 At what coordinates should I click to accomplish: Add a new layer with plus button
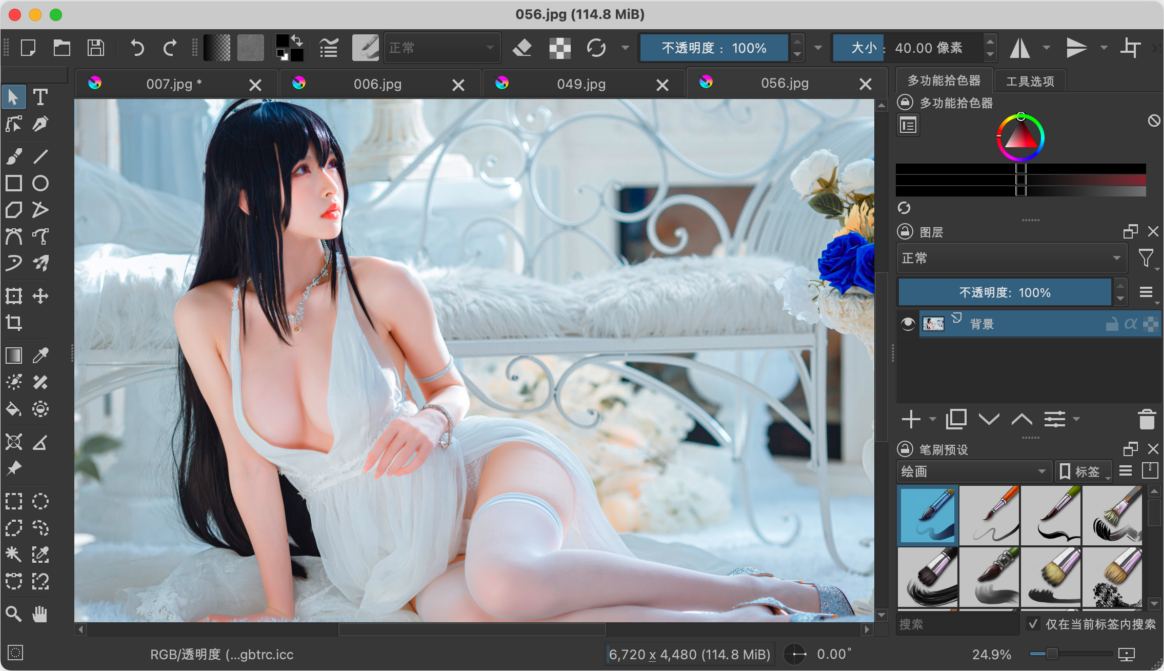pyautogui.click(x=911, y=419)
